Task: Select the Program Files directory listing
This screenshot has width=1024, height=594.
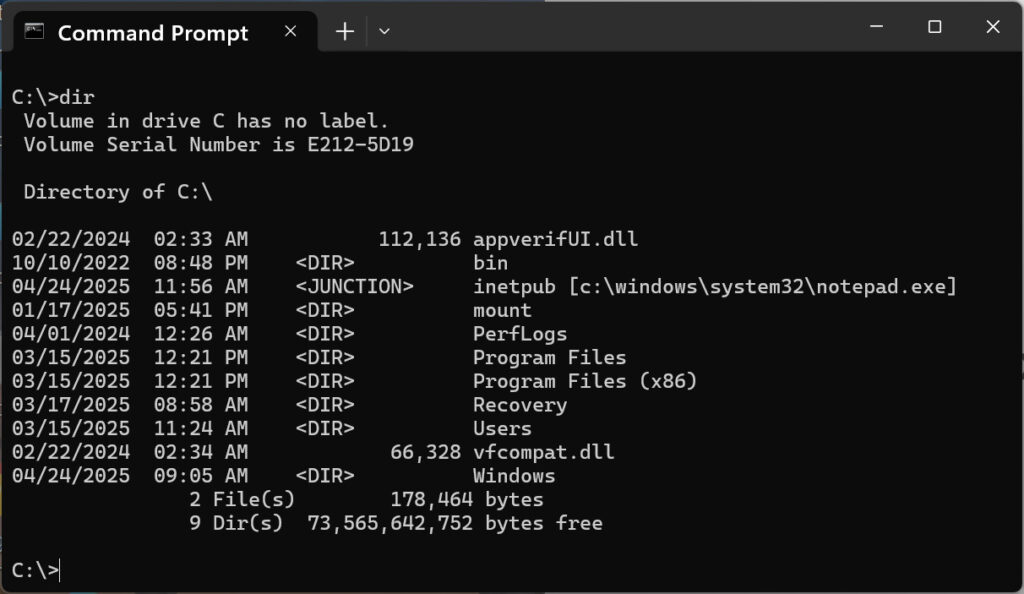Action: pyautogui.click(x=549, y=357)
